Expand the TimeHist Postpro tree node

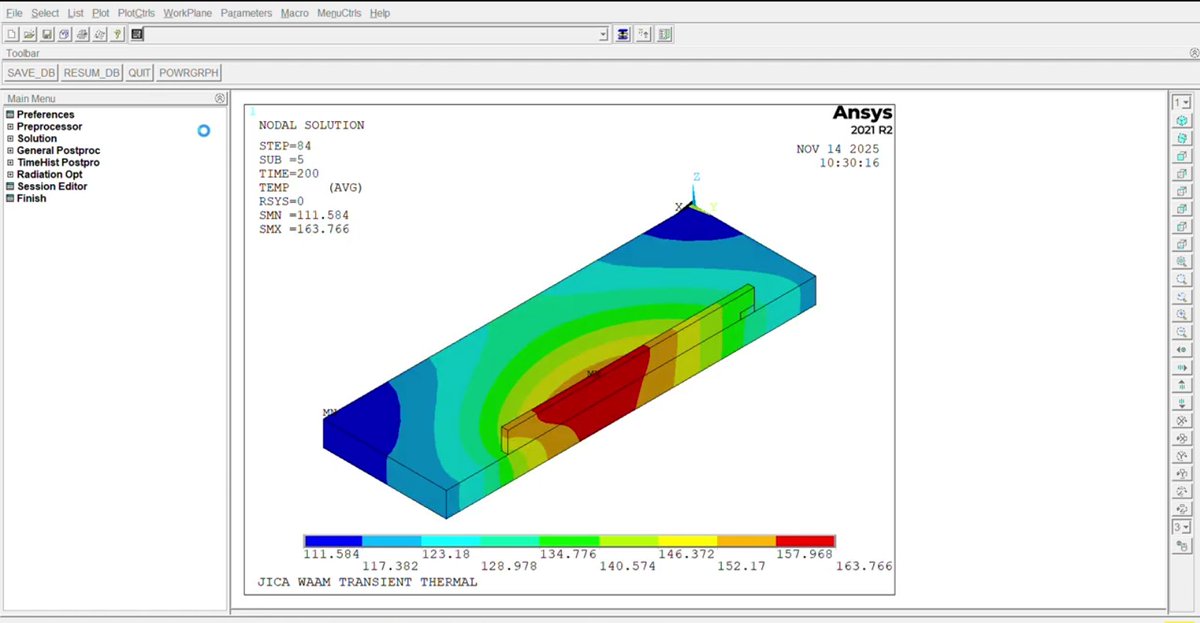point(10,163)
